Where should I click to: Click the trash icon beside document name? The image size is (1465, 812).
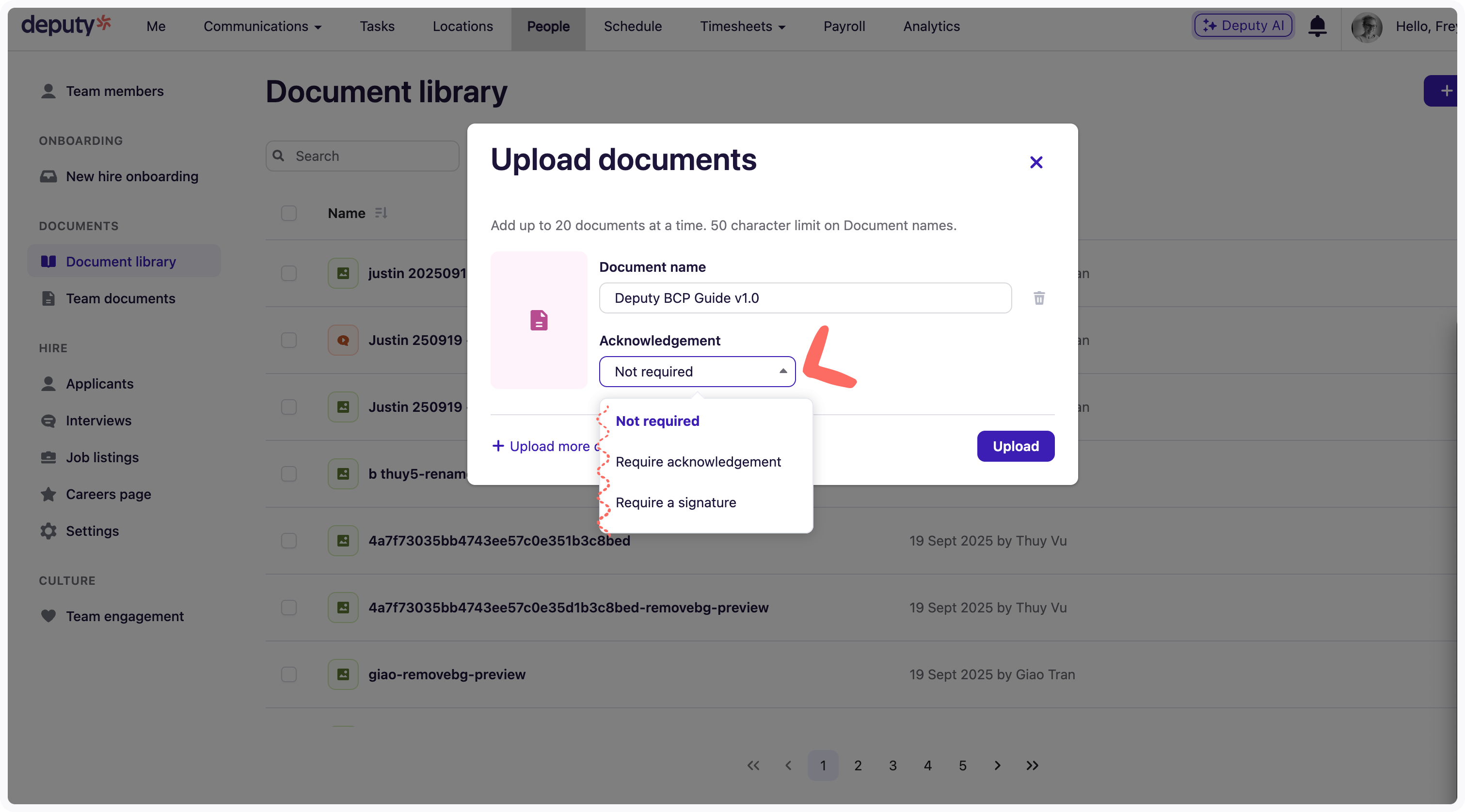1038,298
